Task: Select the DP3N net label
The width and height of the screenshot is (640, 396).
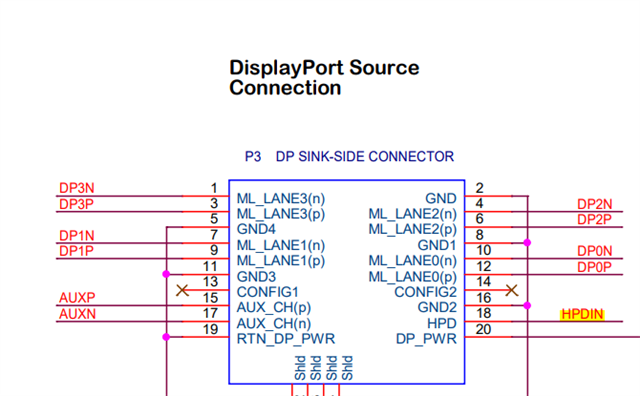Action: [x=77, y=188]
